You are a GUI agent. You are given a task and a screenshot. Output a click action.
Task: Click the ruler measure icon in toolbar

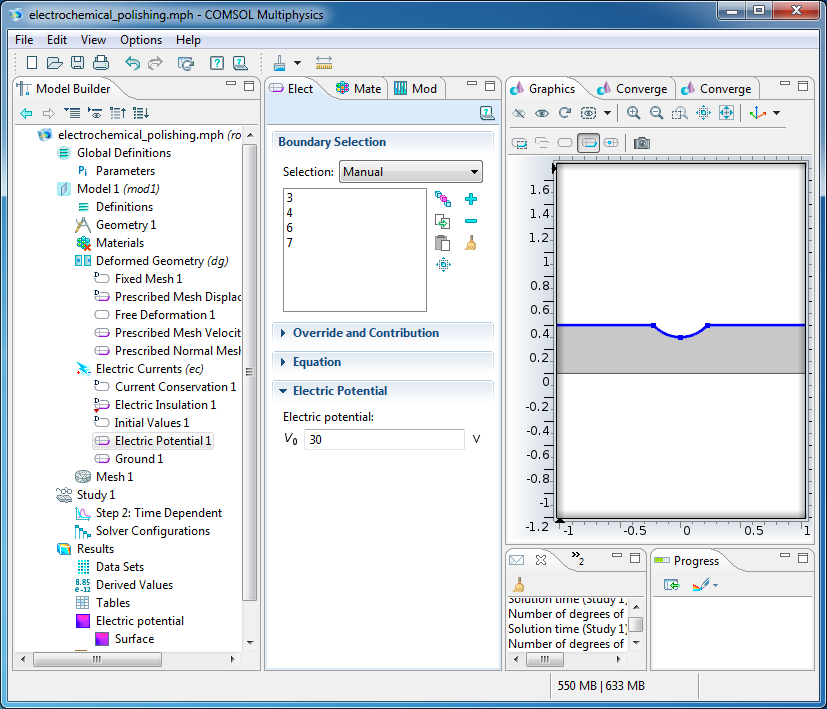[324, 63]
